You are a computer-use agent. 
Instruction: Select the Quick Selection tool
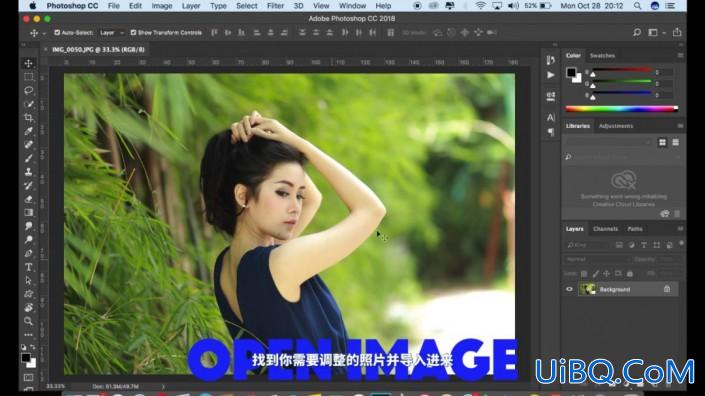tap(28, 104)
